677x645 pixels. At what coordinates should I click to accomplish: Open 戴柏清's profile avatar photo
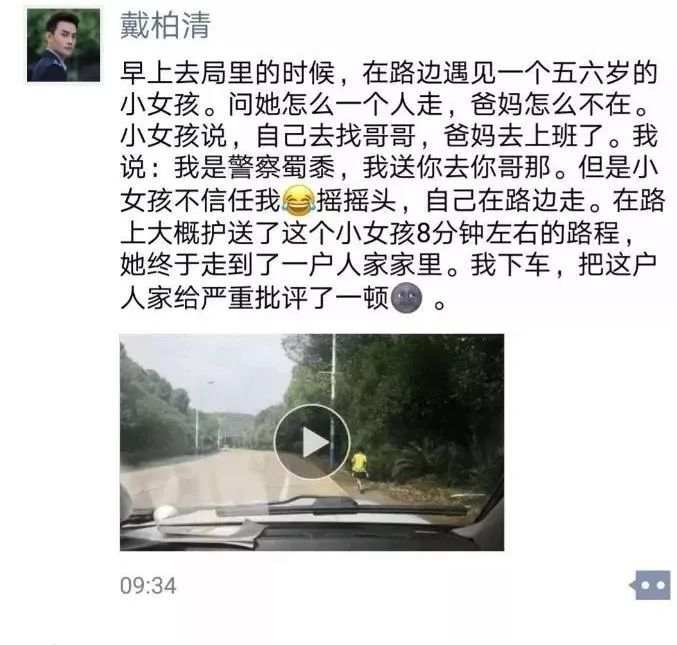pyautogui.click(x=63, y=45)
